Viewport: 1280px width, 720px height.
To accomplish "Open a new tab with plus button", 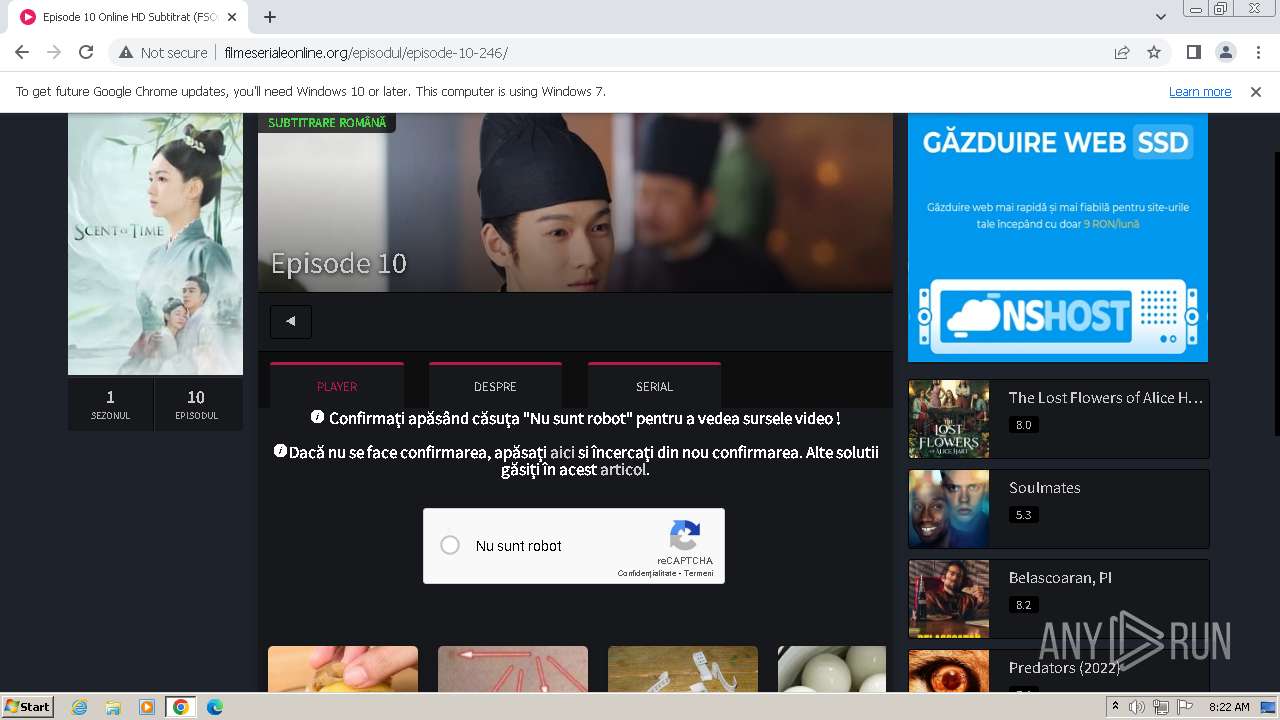I will pos(270,17).
